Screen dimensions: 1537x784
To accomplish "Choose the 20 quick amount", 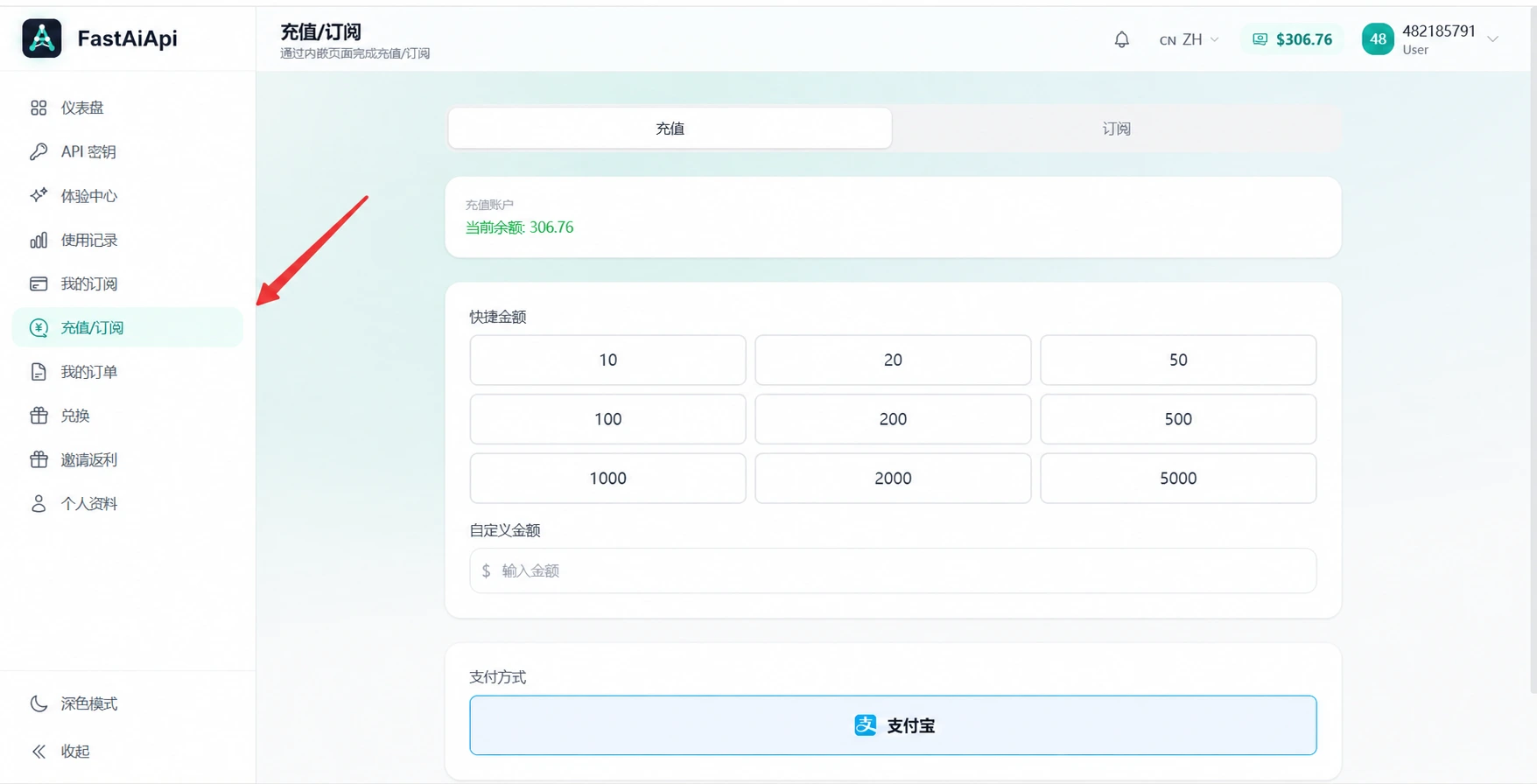I will 893,360.
